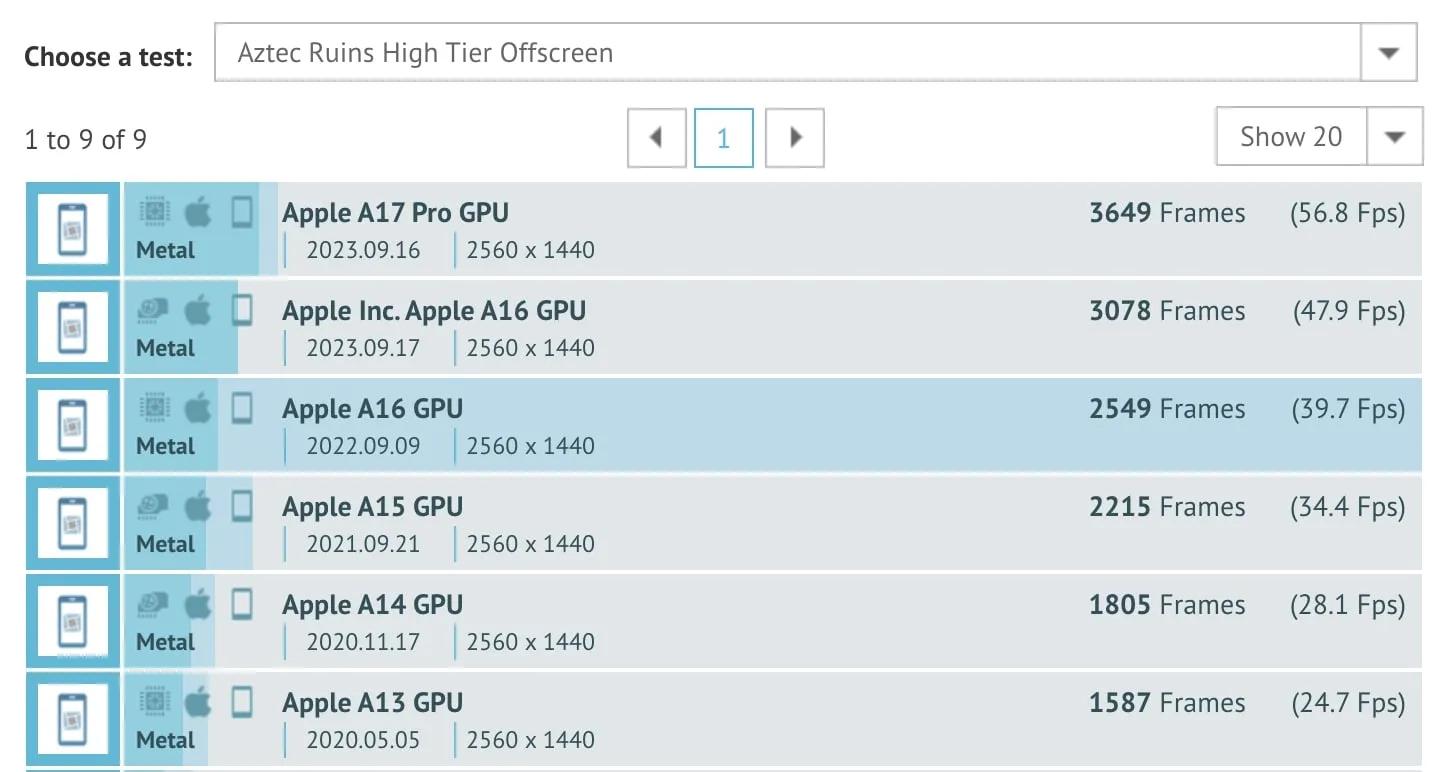Click the 1587 Frames score for Apple A13
Image resolution: width=1442 pixels, height=772 pixels.
click(1167, 703)
